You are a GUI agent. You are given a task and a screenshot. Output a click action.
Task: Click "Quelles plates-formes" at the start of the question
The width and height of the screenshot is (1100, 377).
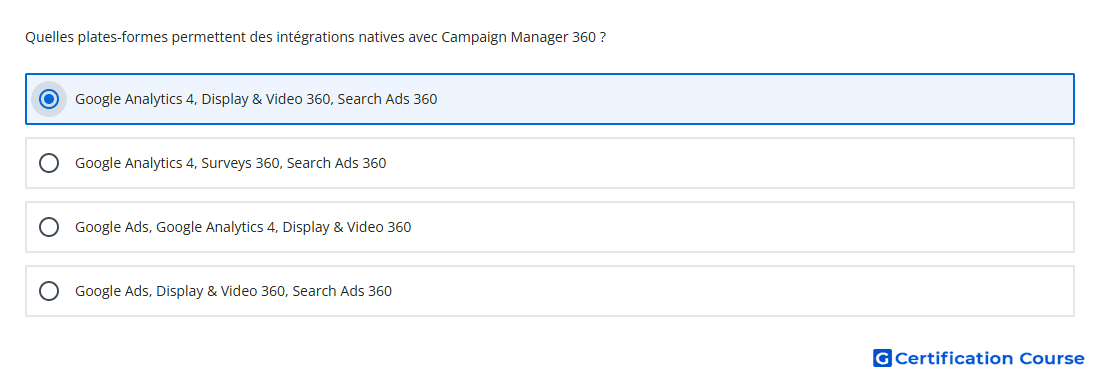[x=96, y=37]
